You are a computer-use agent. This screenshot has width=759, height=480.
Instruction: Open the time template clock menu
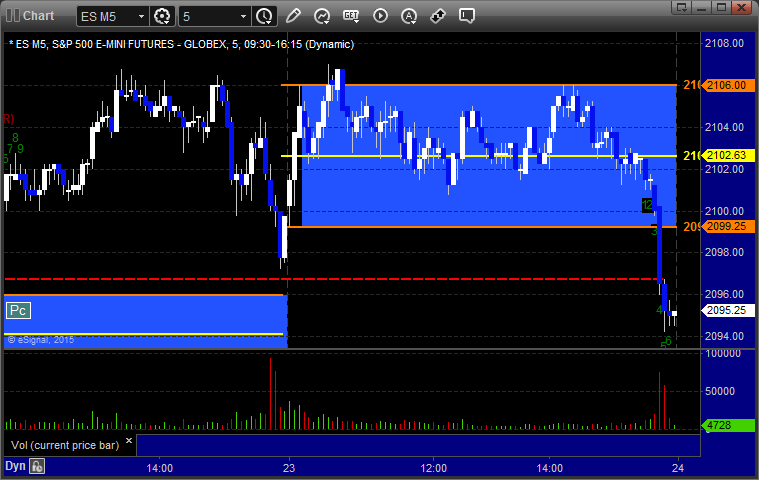(264, 16)
